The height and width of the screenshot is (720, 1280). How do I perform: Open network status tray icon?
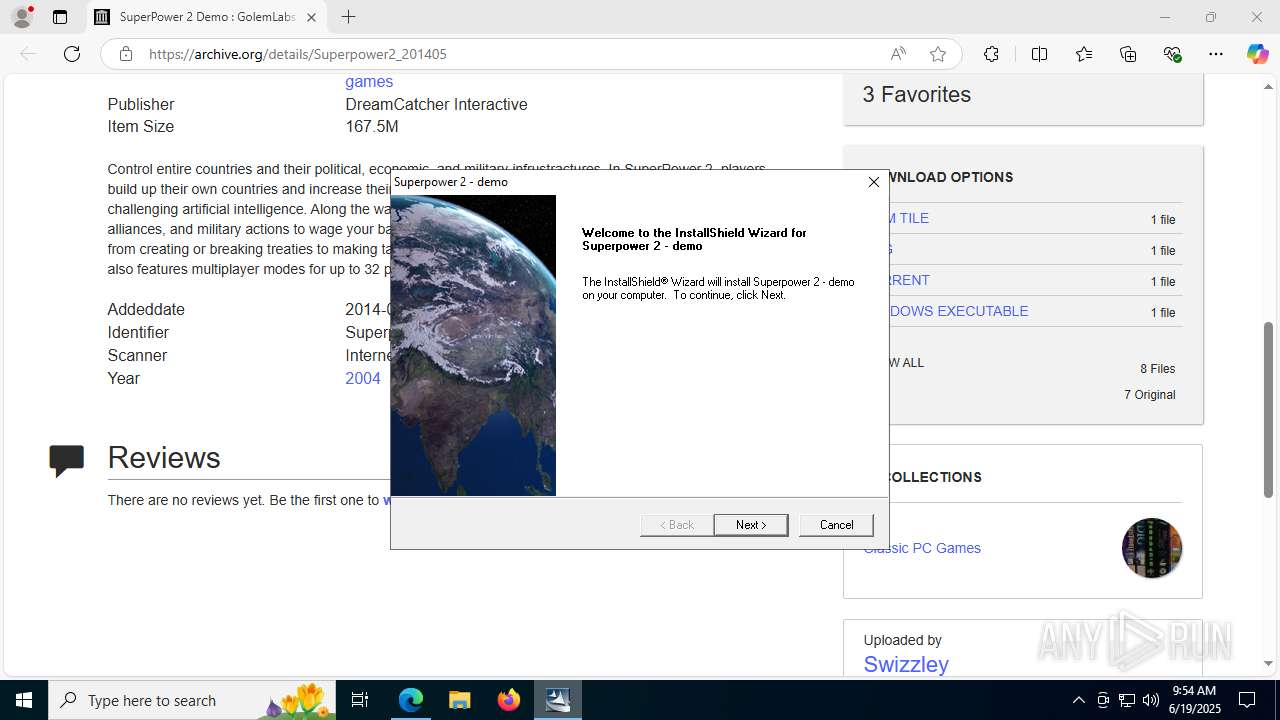coord(1127,700)
